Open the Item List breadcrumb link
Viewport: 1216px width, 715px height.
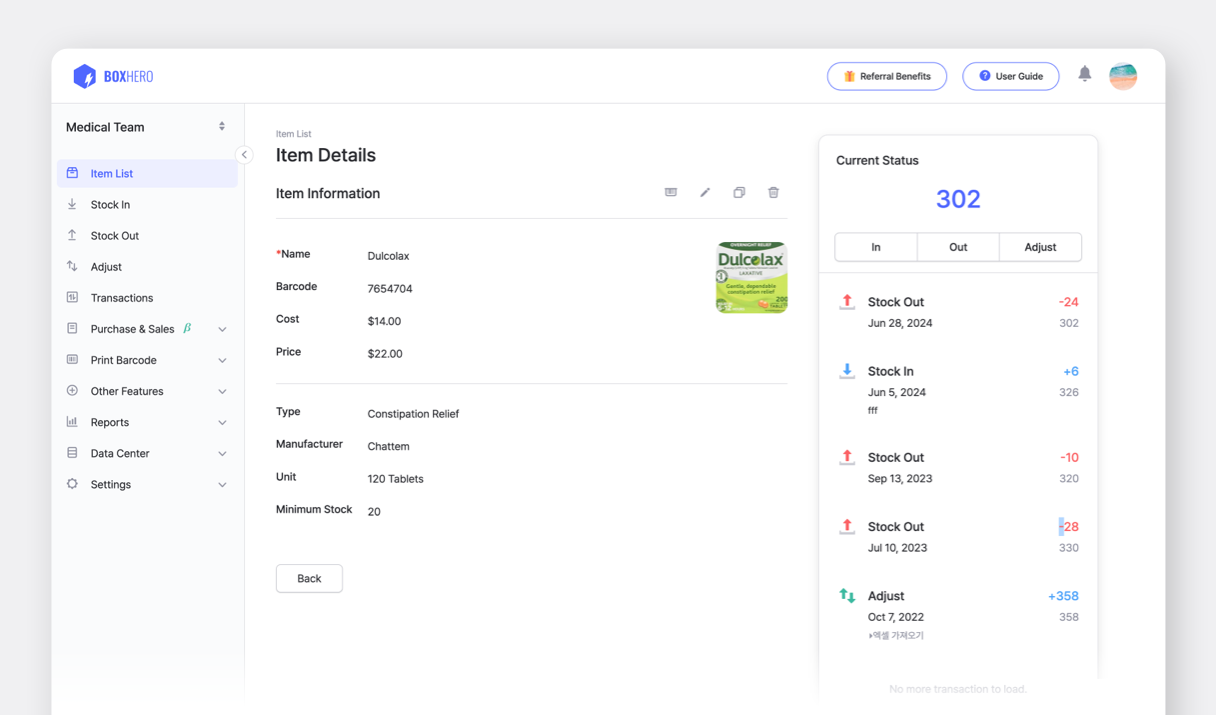coord(293,133)
